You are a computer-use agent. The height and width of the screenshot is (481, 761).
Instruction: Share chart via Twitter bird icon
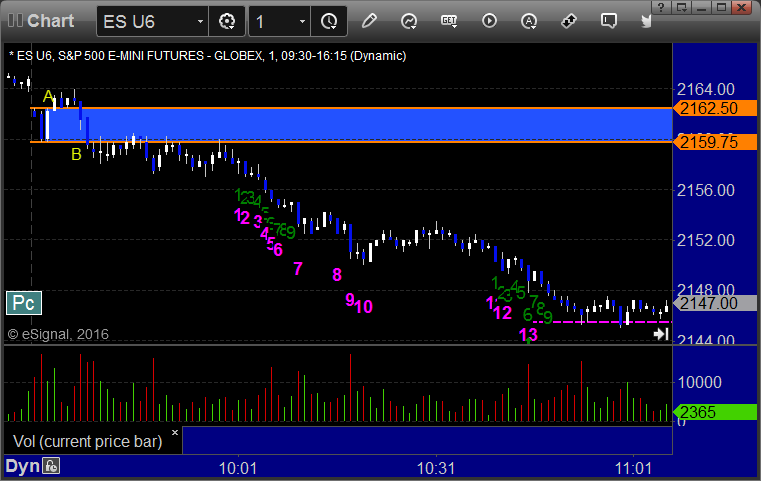646,21
